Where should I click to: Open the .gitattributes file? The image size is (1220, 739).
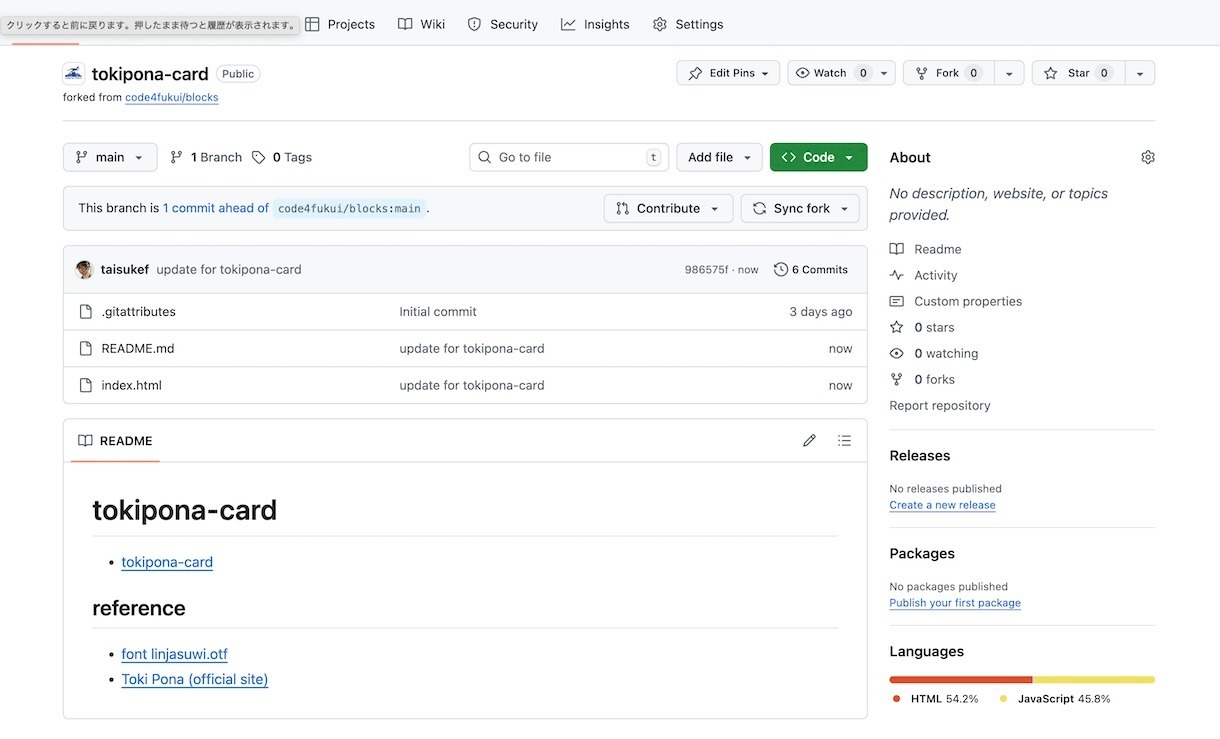tap(138, 311)
